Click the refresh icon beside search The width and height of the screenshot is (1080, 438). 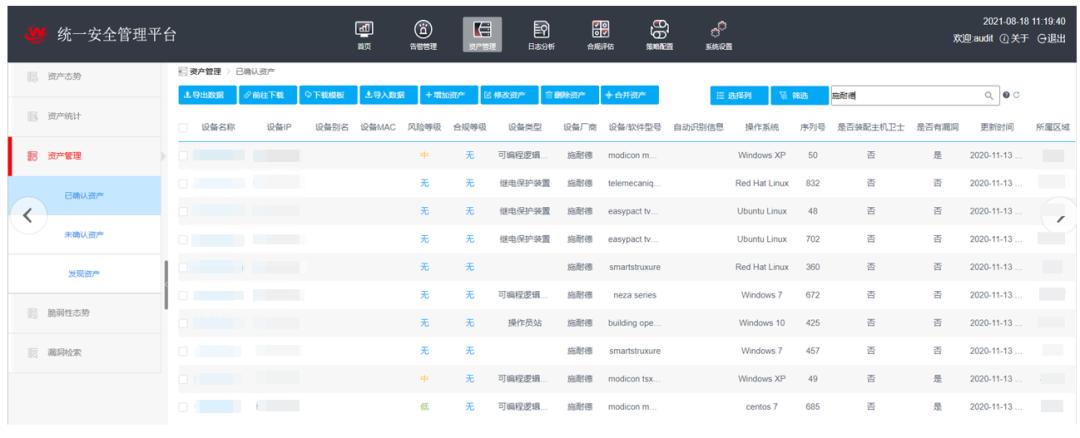pos(1016,95)
